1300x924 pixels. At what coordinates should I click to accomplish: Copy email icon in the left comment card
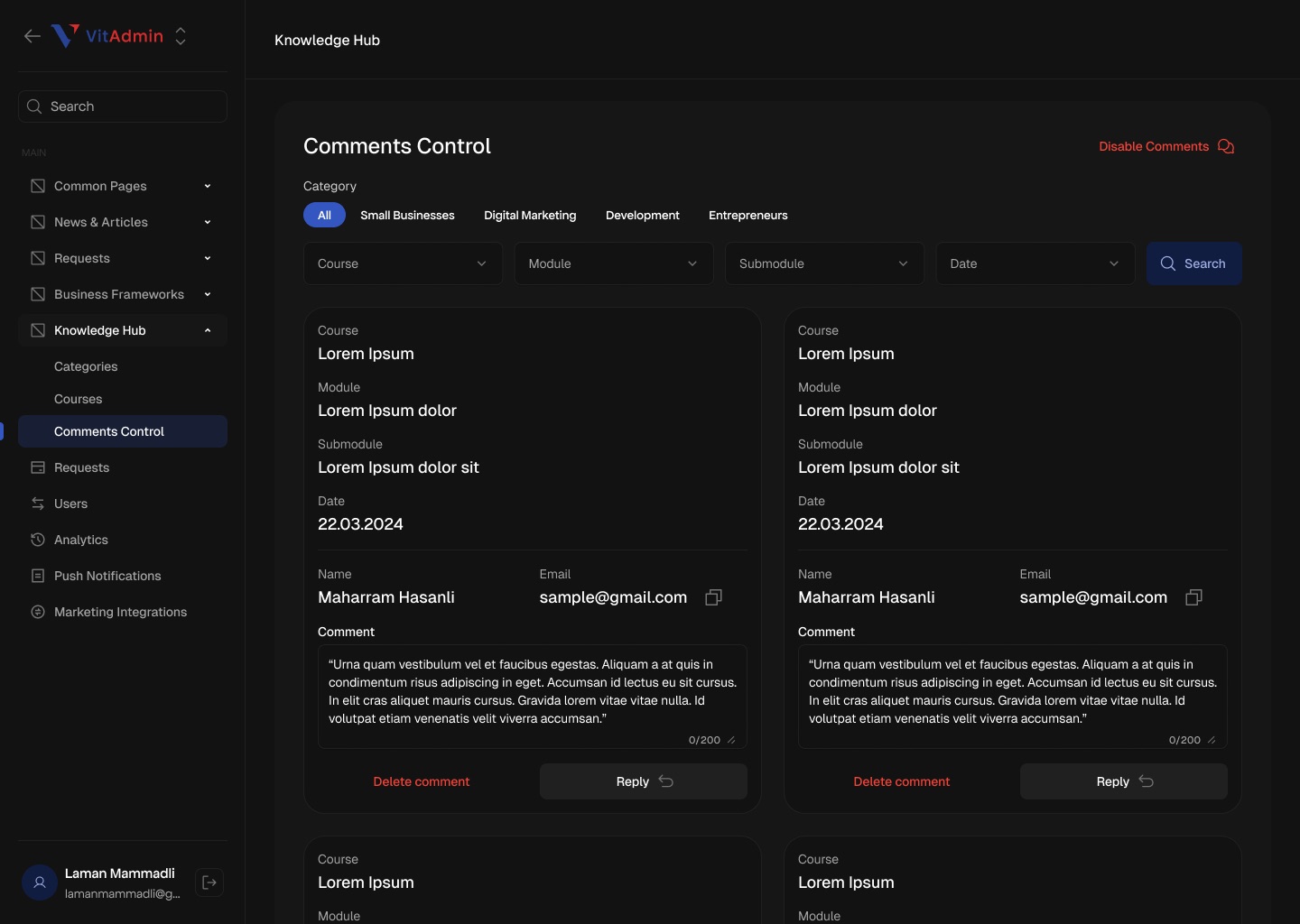[713, 597]
